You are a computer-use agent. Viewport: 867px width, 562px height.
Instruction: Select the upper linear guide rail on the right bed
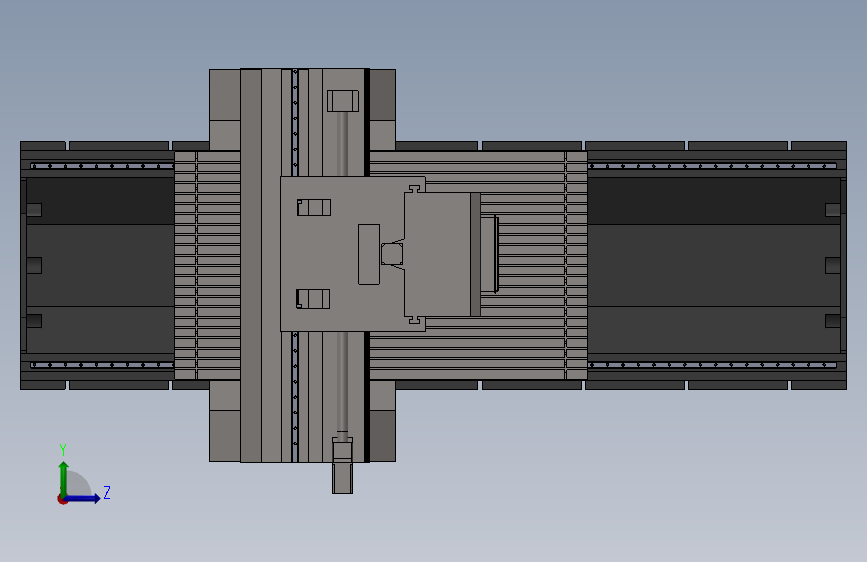712,166
